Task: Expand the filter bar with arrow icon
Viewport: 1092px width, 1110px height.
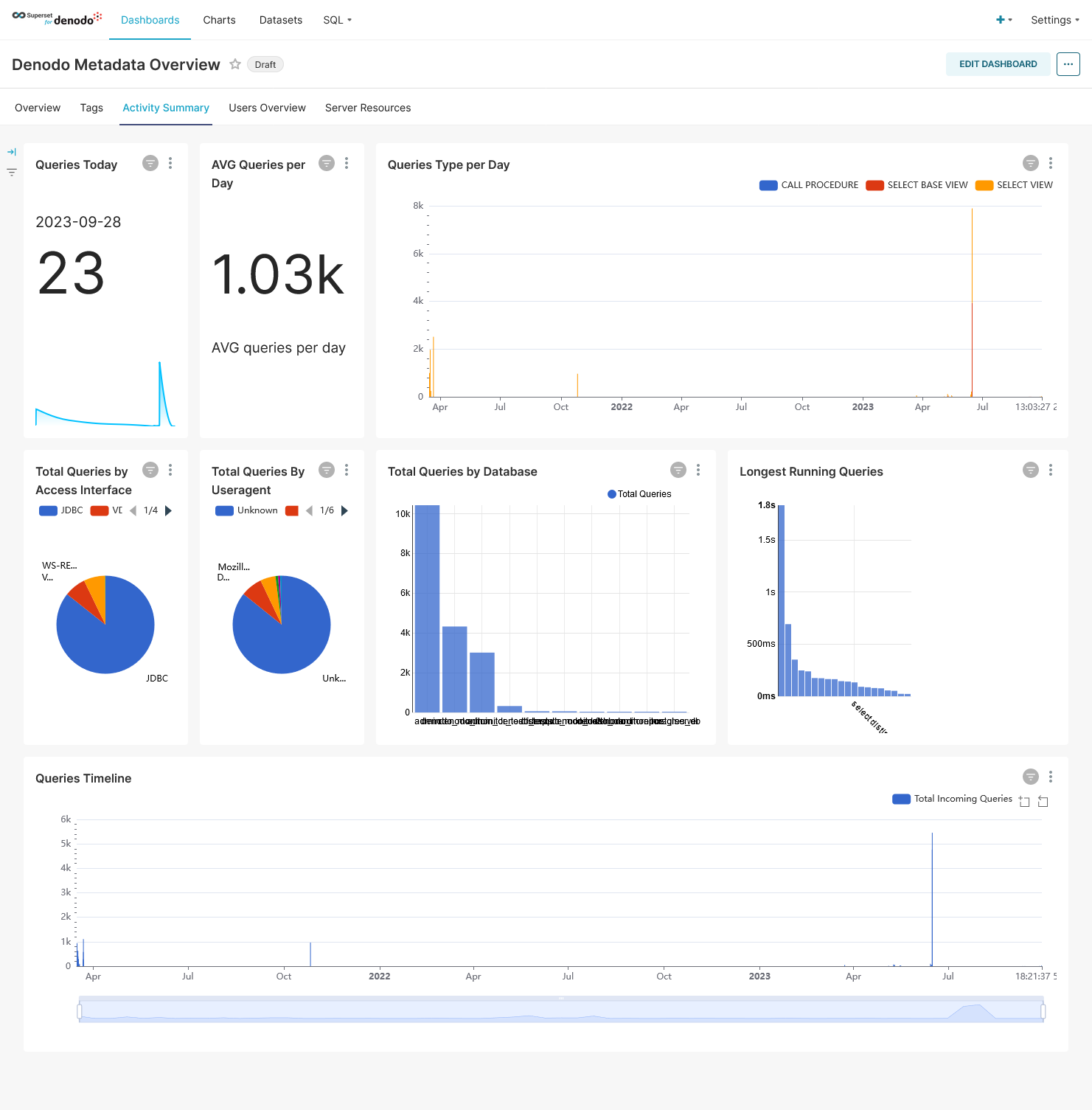Action: click(x=12, y=152)
